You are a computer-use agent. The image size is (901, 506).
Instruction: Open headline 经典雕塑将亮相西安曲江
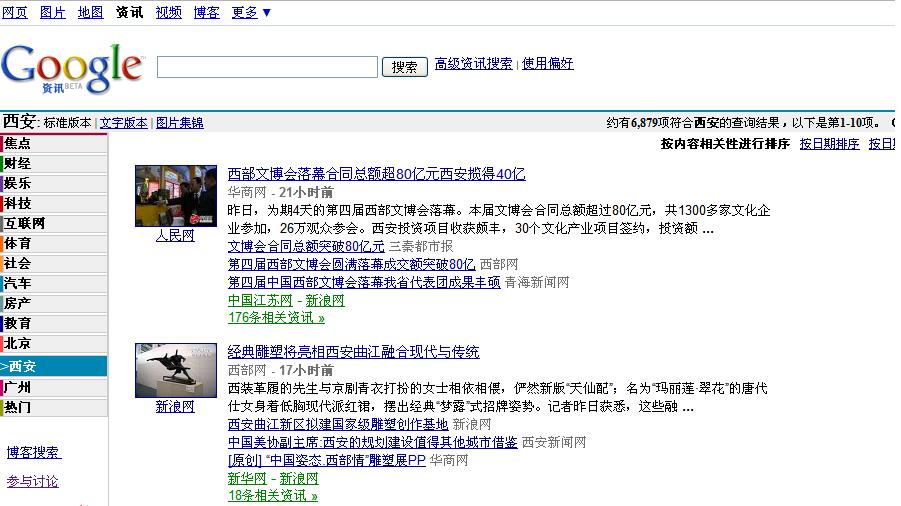[x=353, y=352]
